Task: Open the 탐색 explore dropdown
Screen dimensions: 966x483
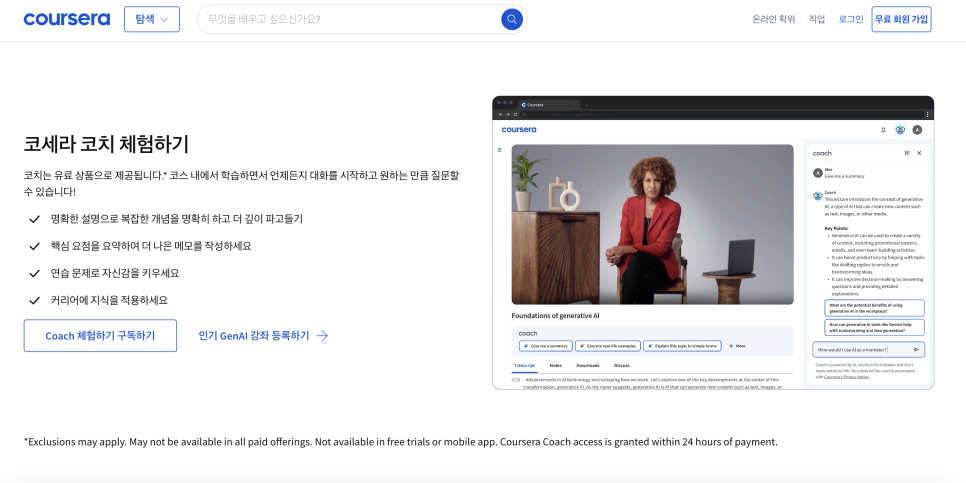Action: [x=152, y=19]
